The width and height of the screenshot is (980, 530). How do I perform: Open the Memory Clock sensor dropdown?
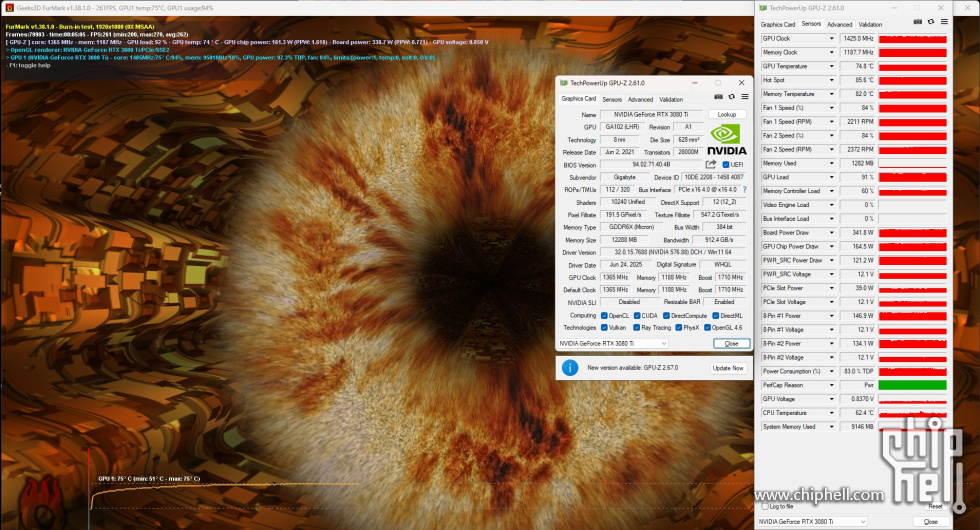(831, 52)
